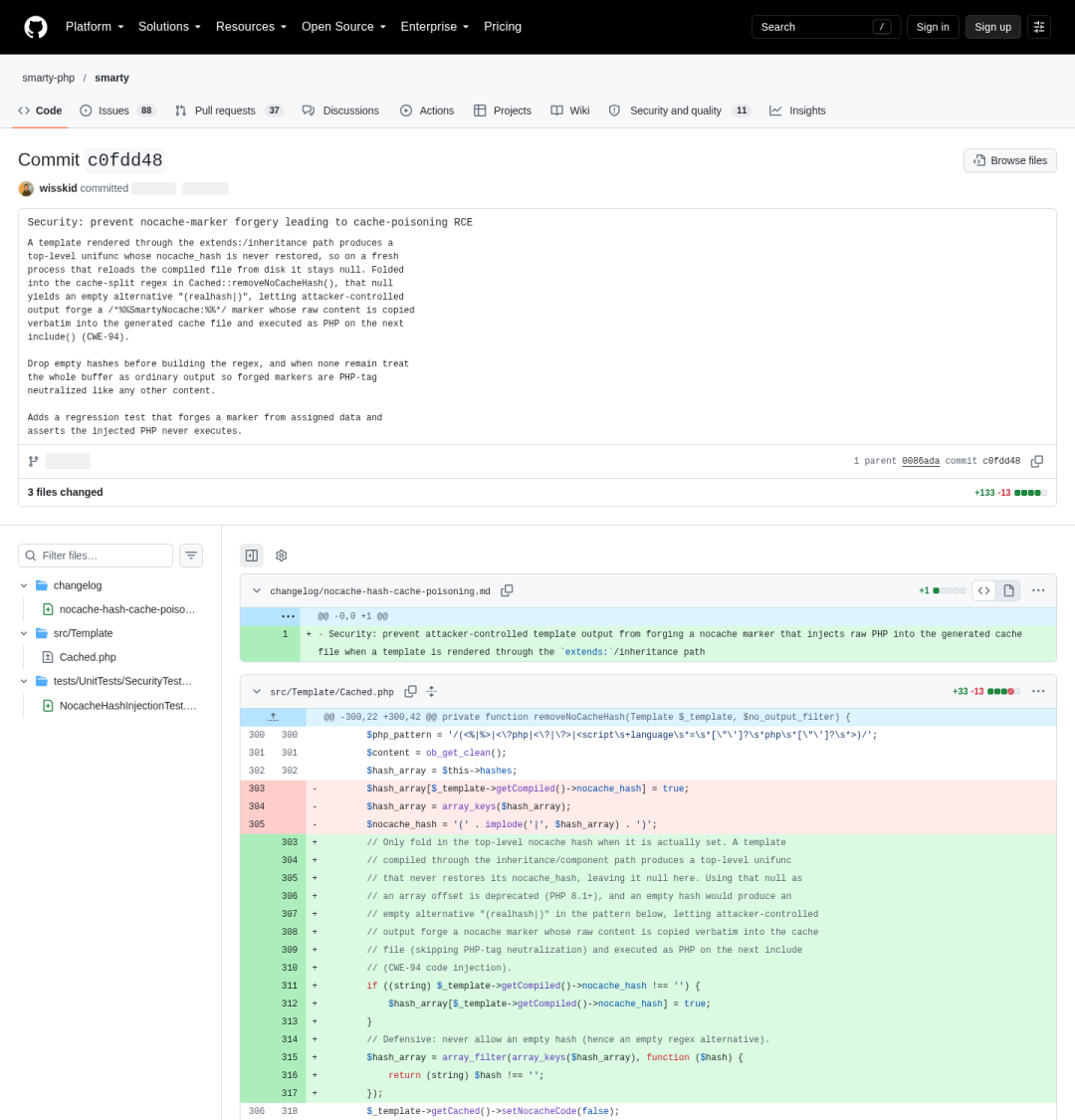Click the Browse files button

[1010, 160]
